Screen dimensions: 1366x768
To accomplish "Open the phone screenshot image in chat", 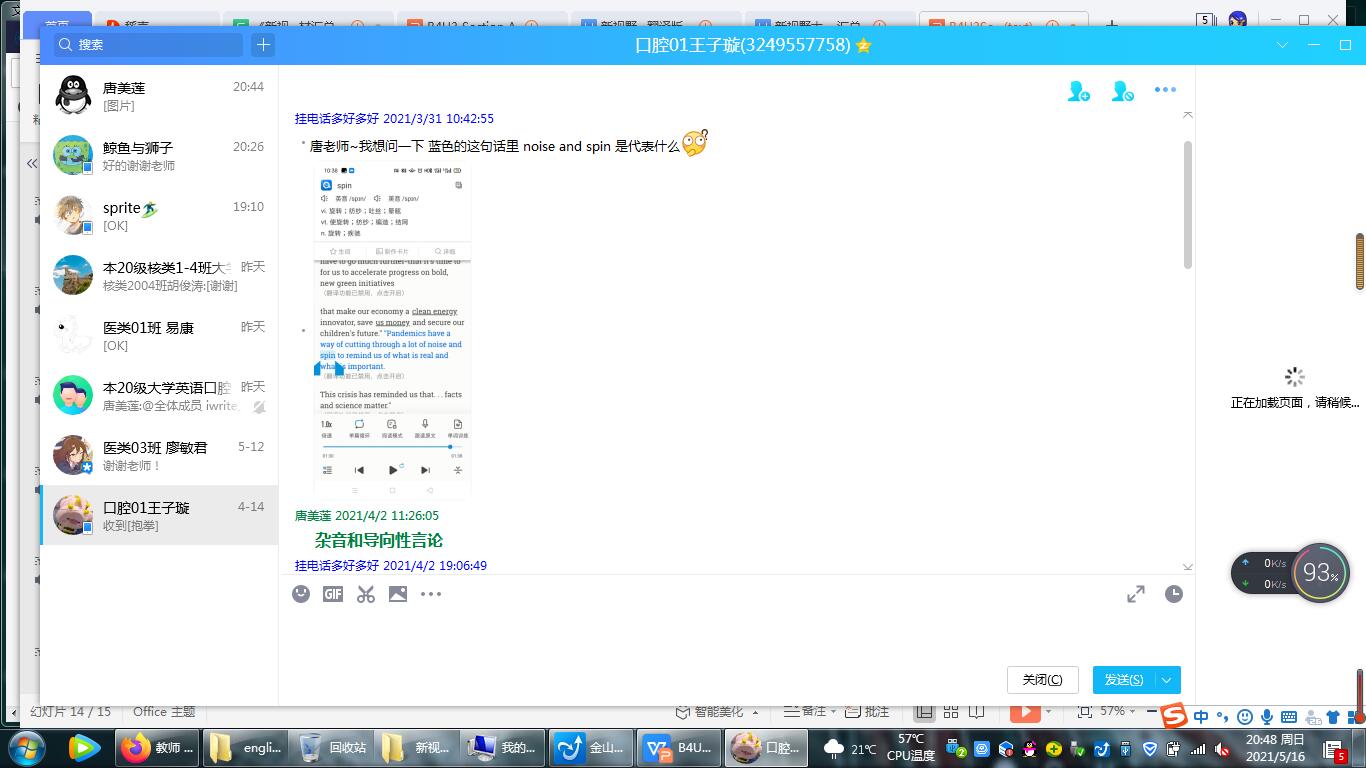I will tap(392, 330).
